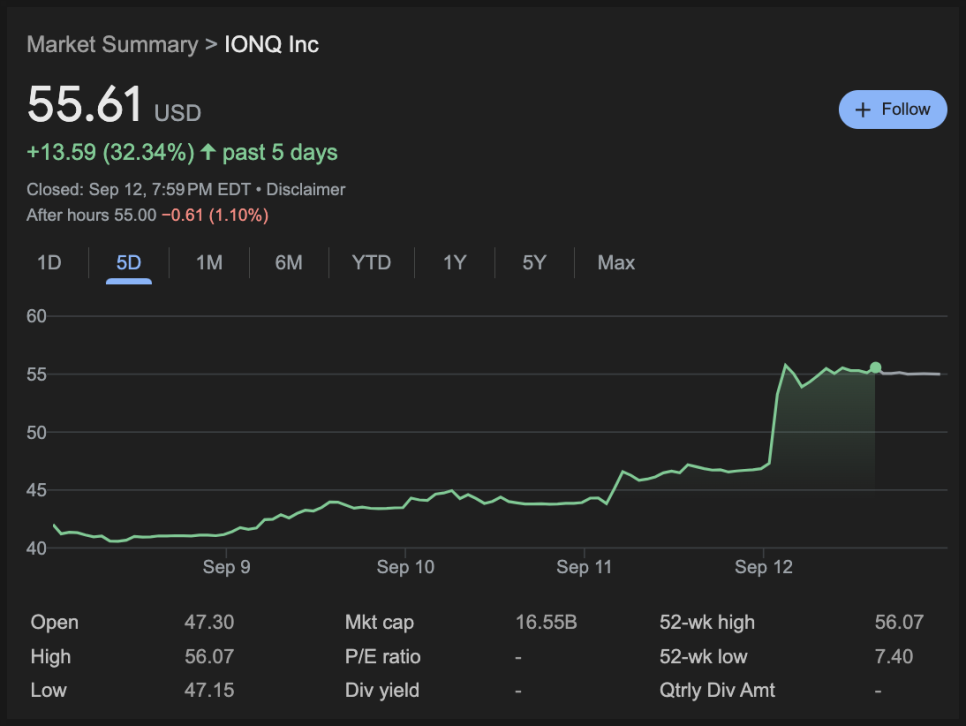The image size is (966, 726).
Task: Click the Sep 9 axis label
Action: tap(227, 567)
